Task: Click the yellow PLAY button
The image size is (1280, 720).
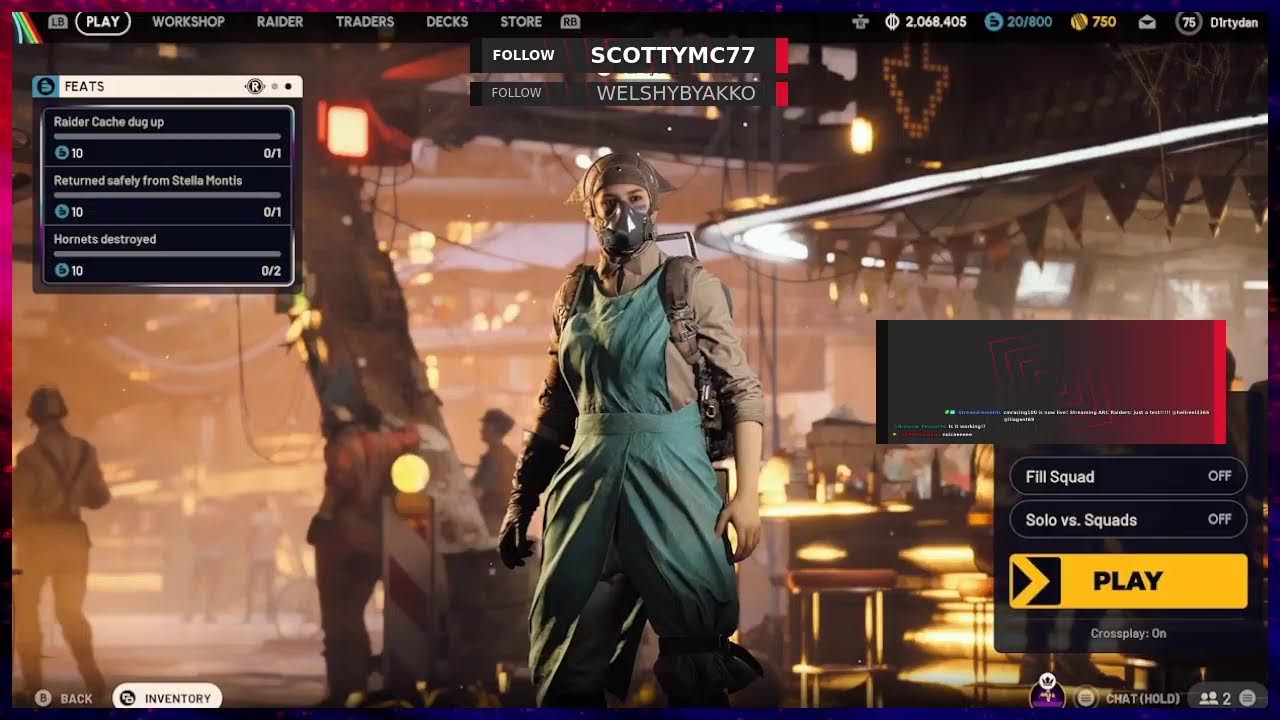Action: point(1128,581)
